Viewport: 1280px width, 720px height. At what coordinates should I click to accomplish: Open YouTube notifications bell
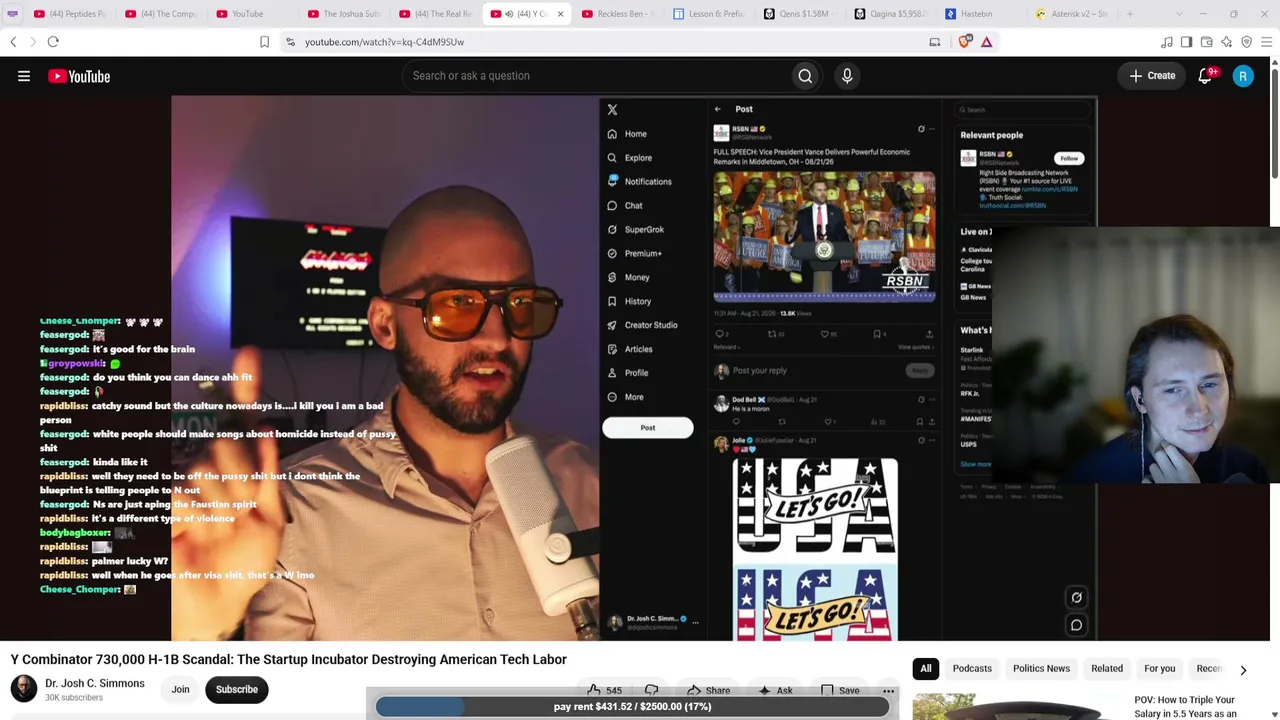1206,76
